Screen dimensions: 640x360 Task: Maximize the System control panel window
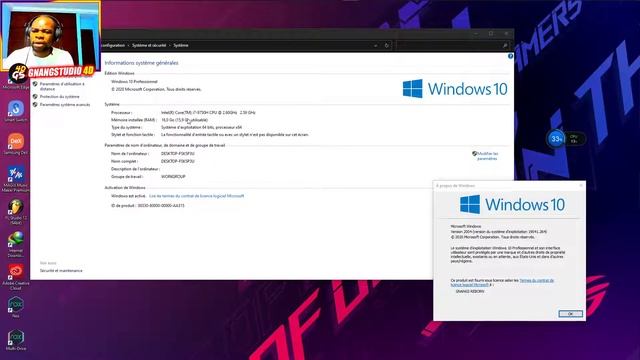[491, 33]
